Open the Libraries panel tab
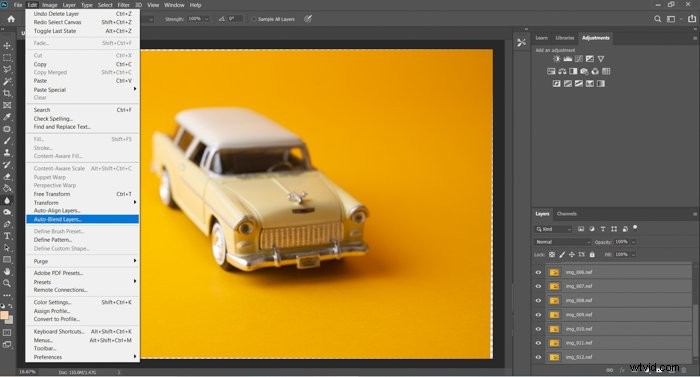Screen dimensions: 700x377 [x=565, y=38]
